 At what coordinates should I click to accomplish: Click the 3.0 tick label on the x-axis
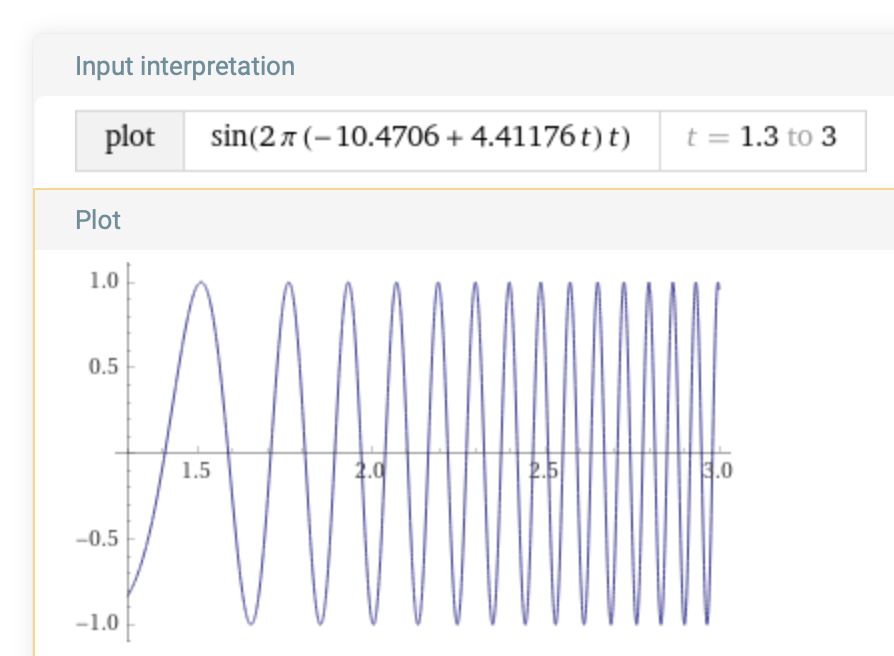coord(717,471)
